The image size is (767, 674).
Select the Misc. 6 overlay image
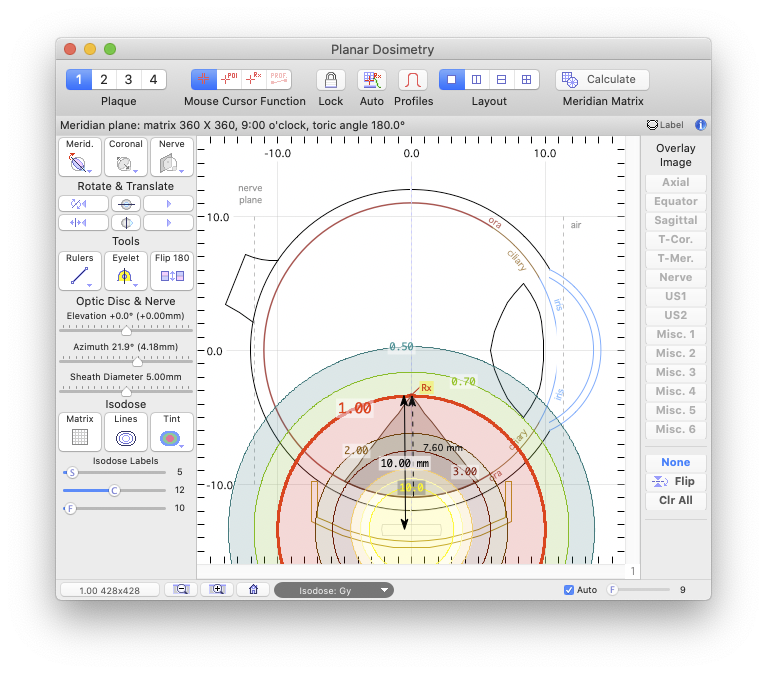(x=676, y=429)
